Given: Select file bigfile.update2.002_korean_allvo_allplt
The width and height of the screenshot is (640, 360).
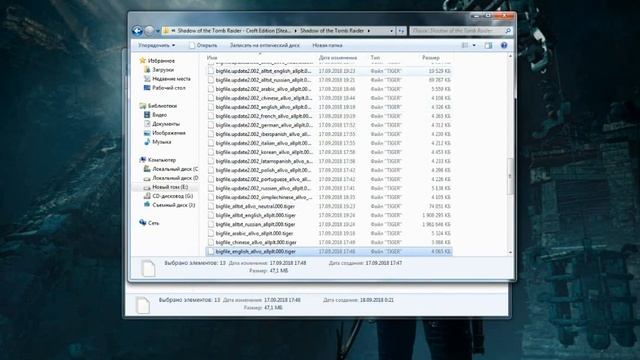Looking at the screenshot, I should [329, 152].
